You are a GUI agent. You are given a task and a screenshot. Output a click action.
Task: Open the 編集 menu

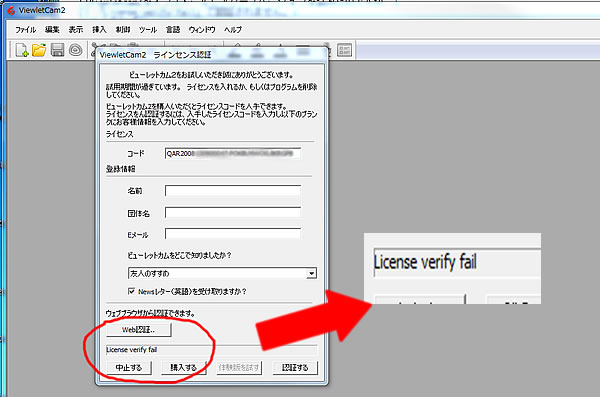[52, 30]
